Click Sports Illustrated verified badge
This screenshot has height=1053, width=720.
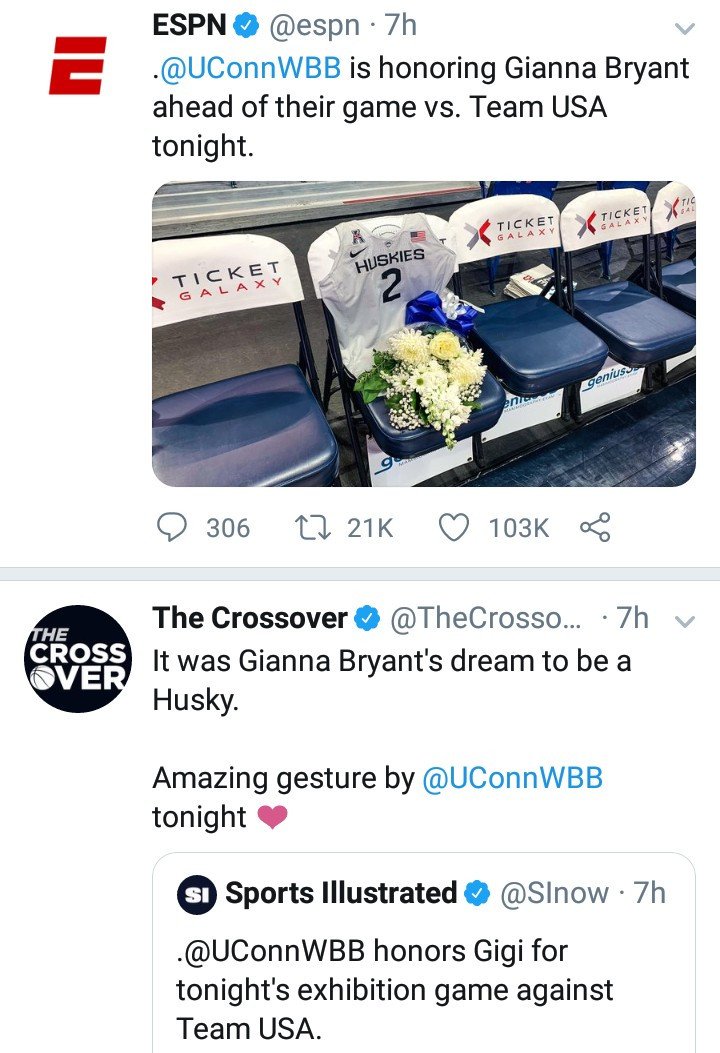478,893
